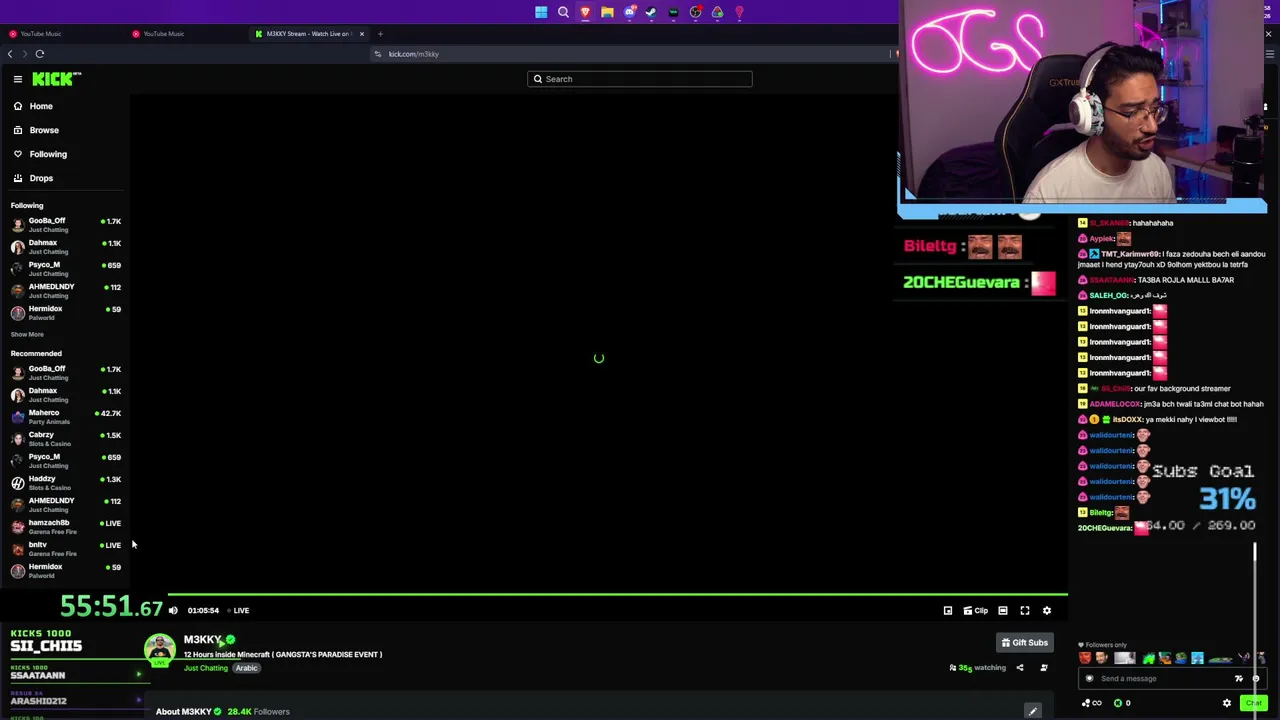Open the Brave browser taskbar icon

585,12
